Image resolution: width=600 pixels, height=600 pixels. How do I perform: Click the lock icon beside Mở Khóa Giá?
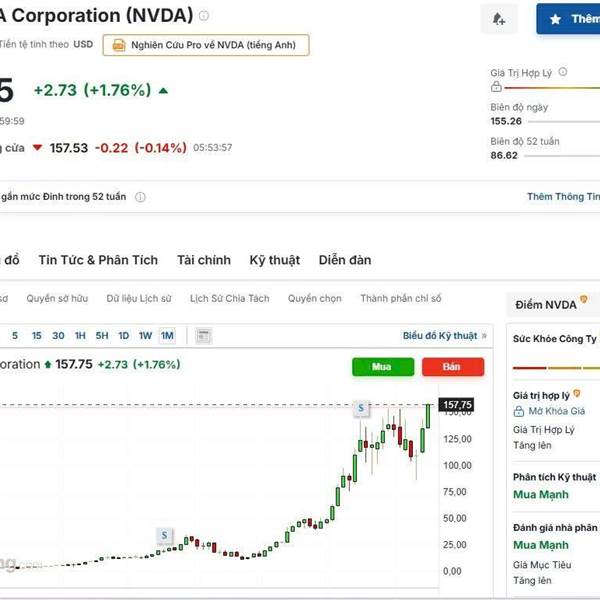[518, 411]
